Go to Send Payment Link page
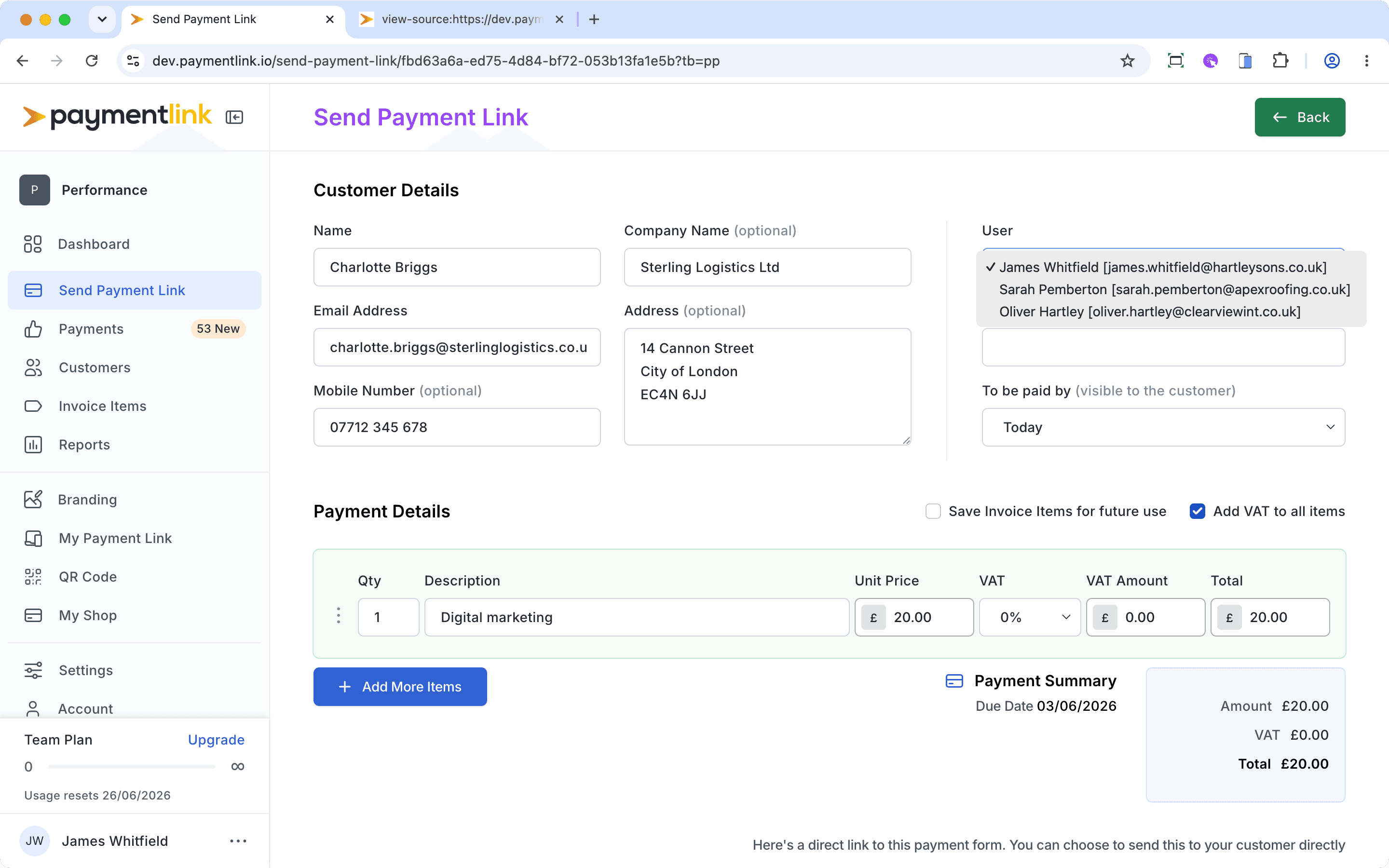 134,290
